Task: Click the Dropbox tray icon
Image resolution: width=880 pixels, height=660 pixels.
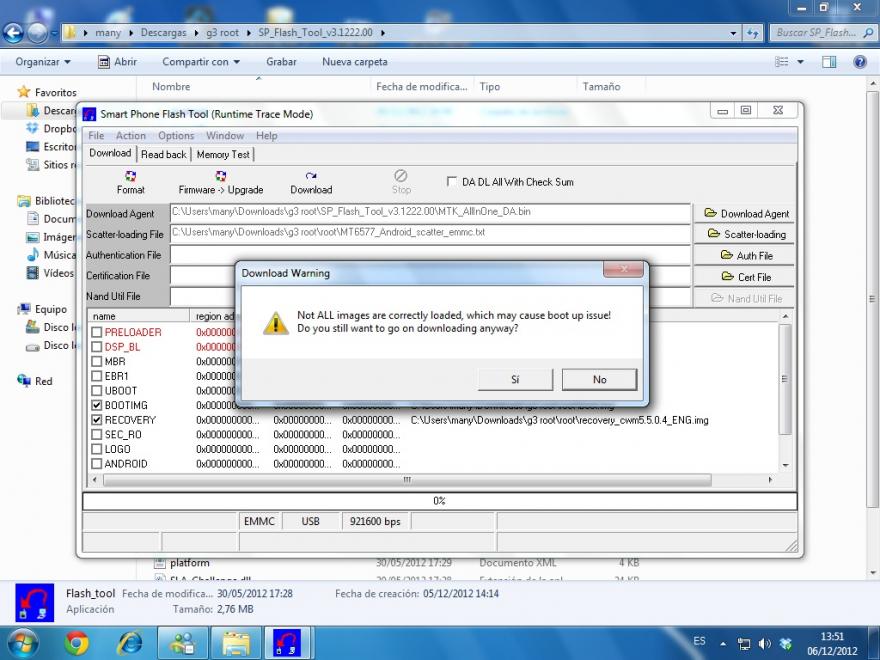Action: [x=786, y=644]
